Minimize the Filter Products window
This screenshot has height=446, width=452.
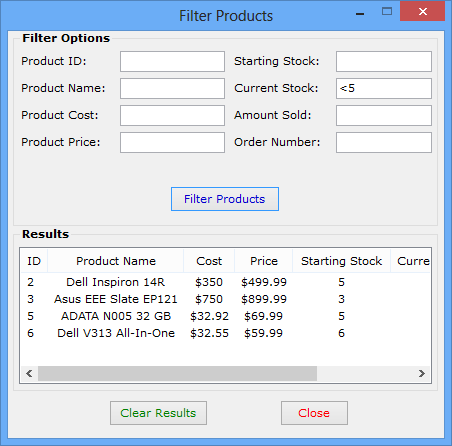coord(360,14)
